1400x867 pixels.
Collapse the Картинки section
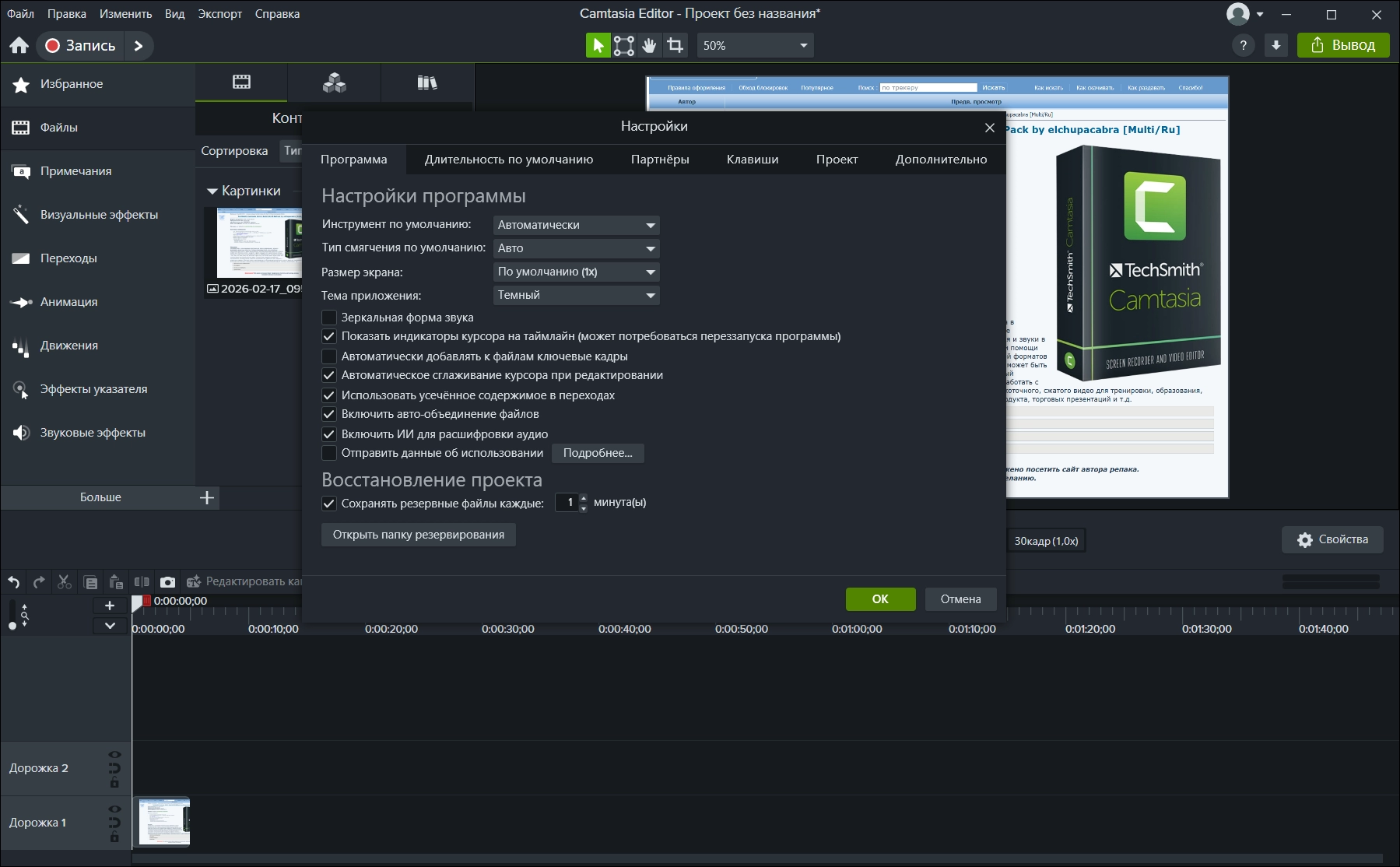point(212,191)
